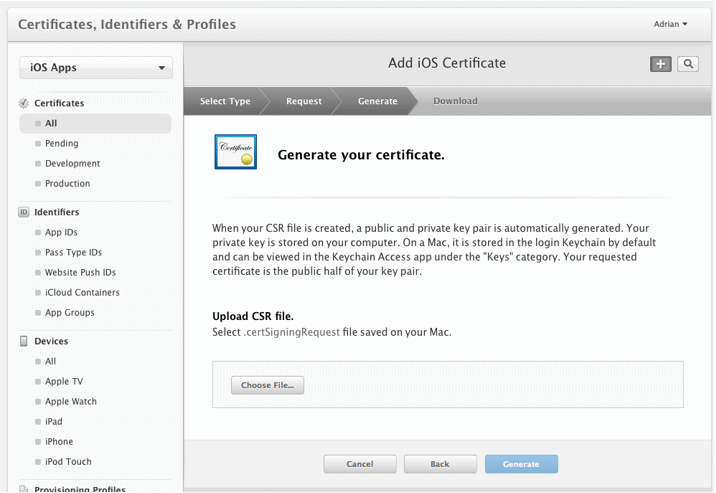Go to the Request step
This screenshot has width=716, height=493.
pos(304,101)
